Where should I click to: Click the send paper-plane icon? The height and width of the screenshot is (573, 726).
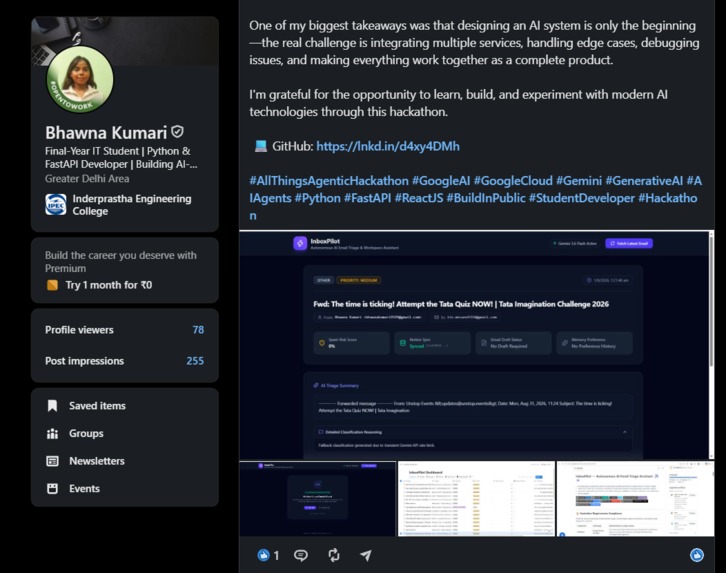tap(366, 555)
